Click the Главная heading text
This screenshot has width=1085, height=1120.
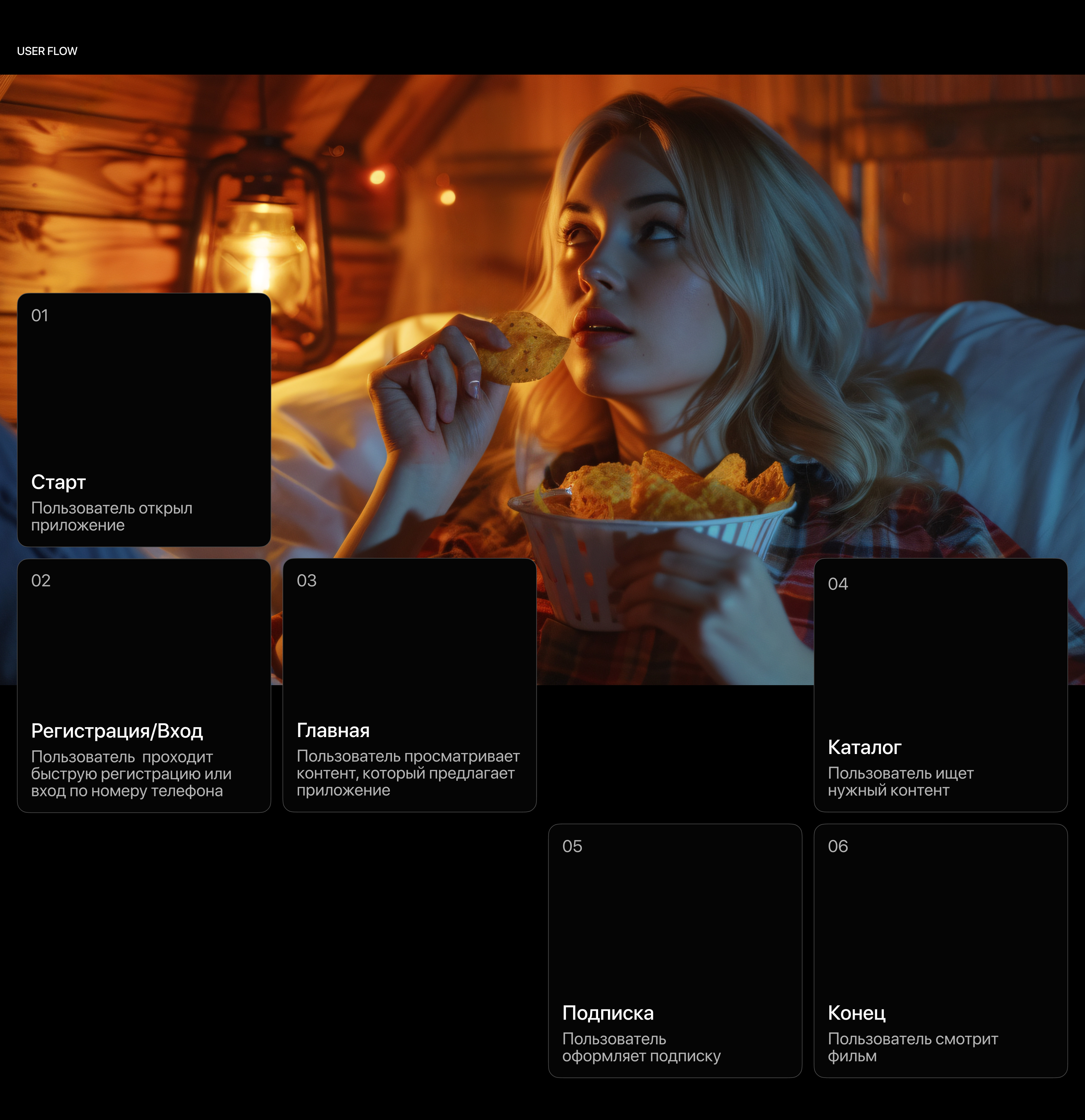click(x=333, y=730)
